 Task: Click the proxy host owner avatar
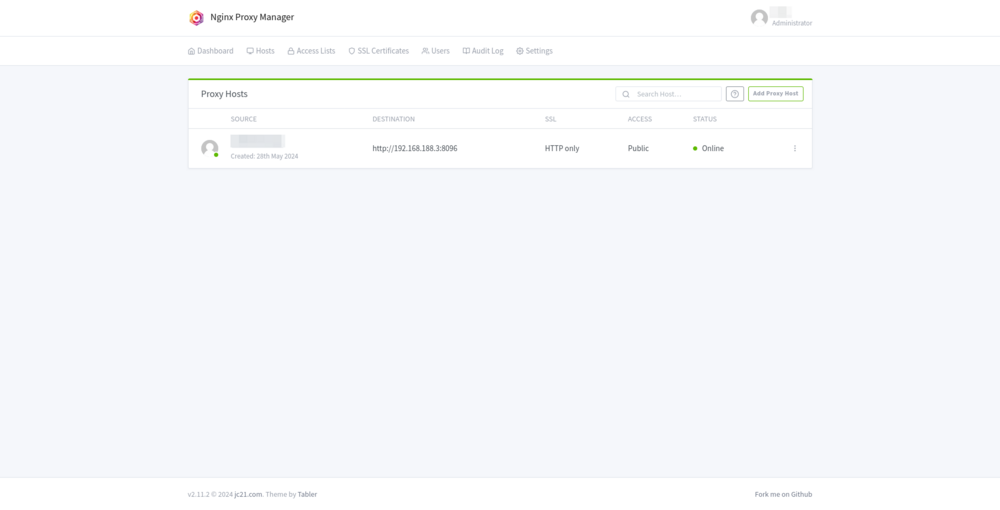coord(210,149)
